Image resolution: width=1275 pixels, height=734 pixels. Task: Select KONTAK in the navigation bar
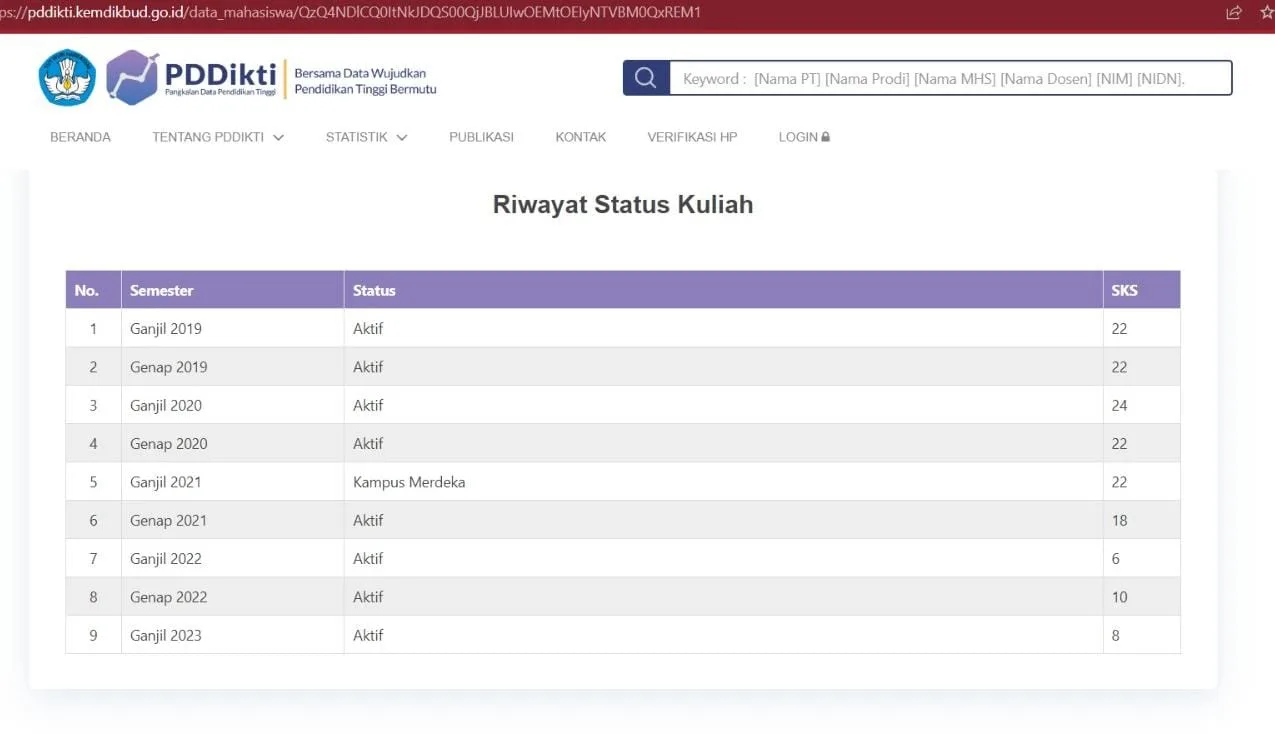pyautogui.click(x=580, y=137)
